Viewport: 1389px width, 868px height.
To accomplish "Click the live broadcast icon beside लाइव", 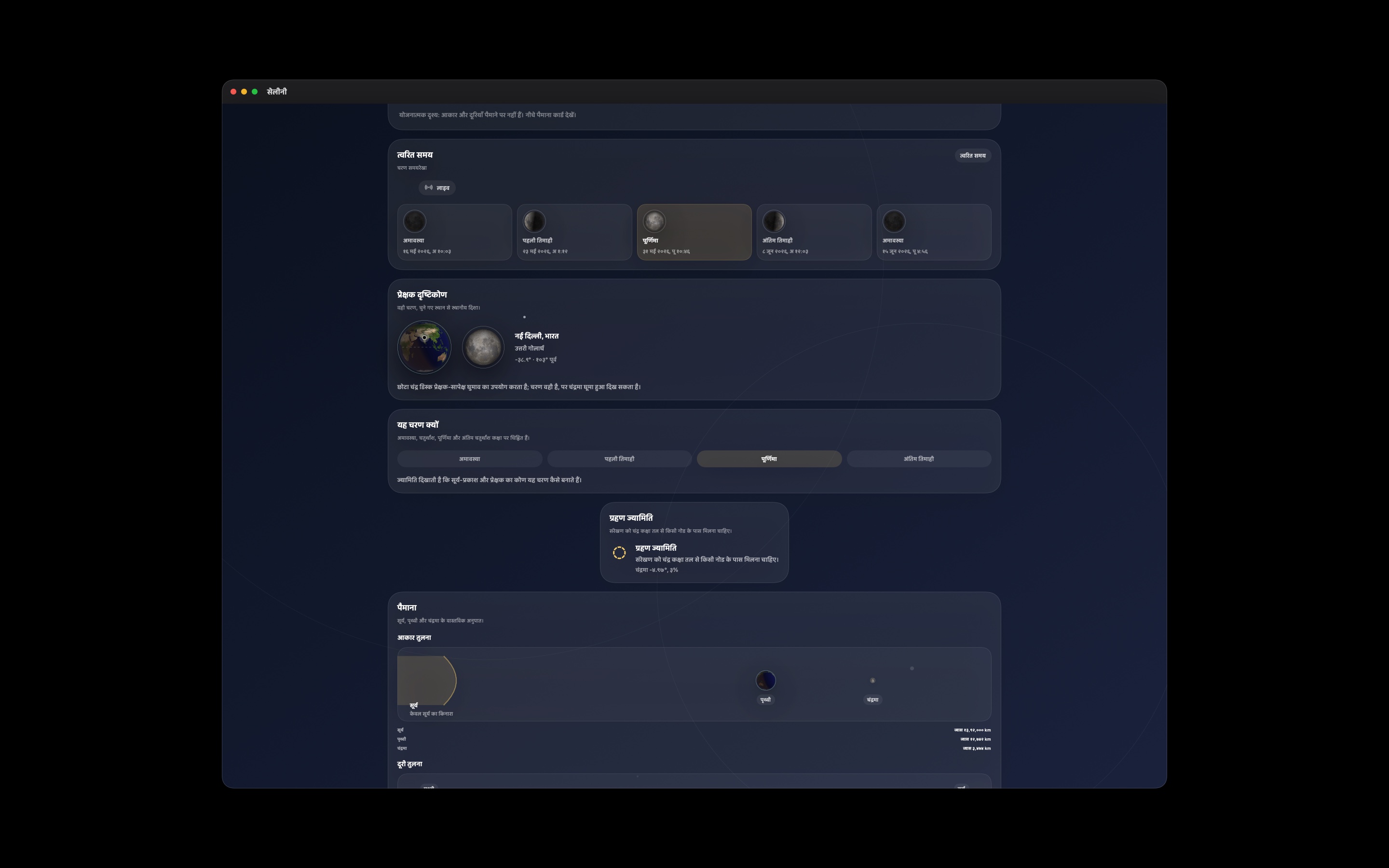I will click(429, 188).
